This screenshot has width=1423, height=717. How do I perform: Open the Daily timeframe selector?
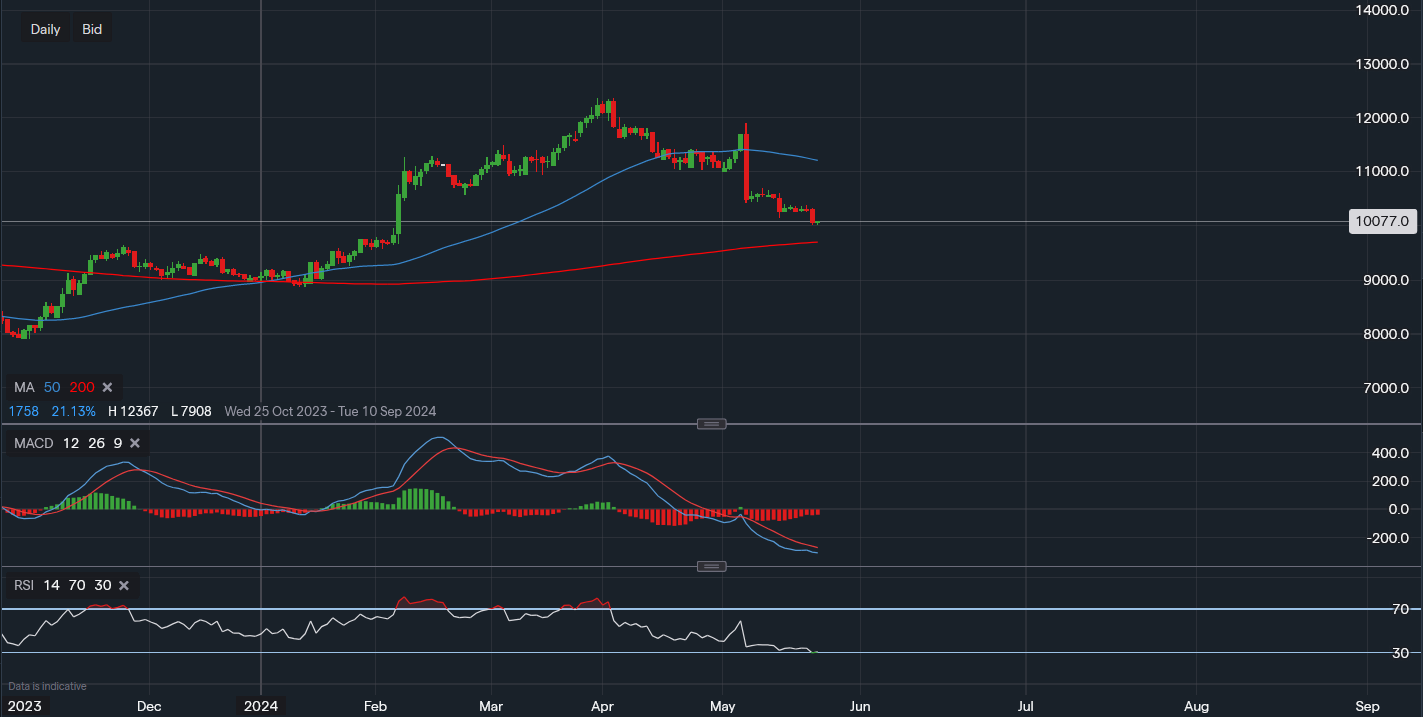point(45,29)
